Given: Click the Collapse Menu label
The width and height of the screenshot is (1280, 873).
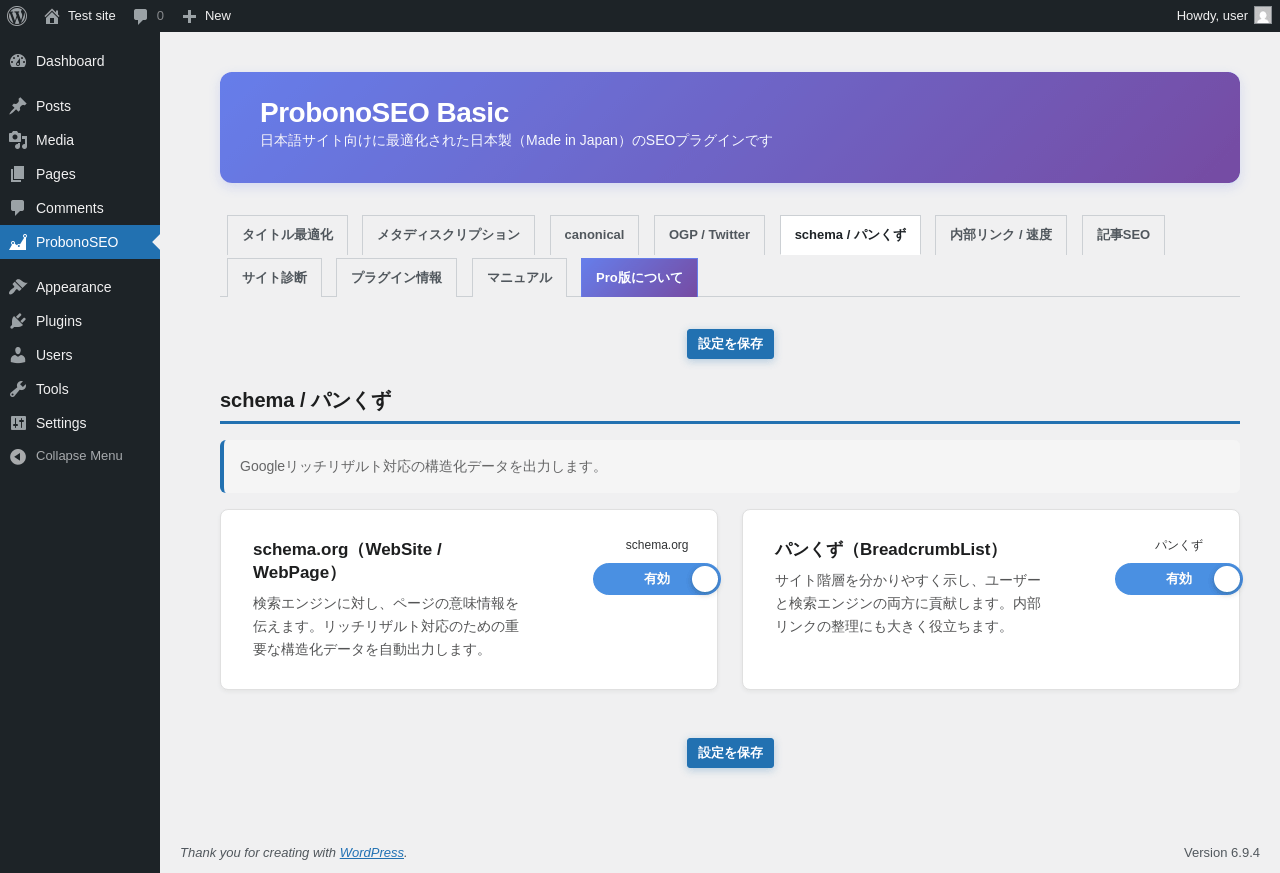Looking at the screenshot, I should pos(79,456).
